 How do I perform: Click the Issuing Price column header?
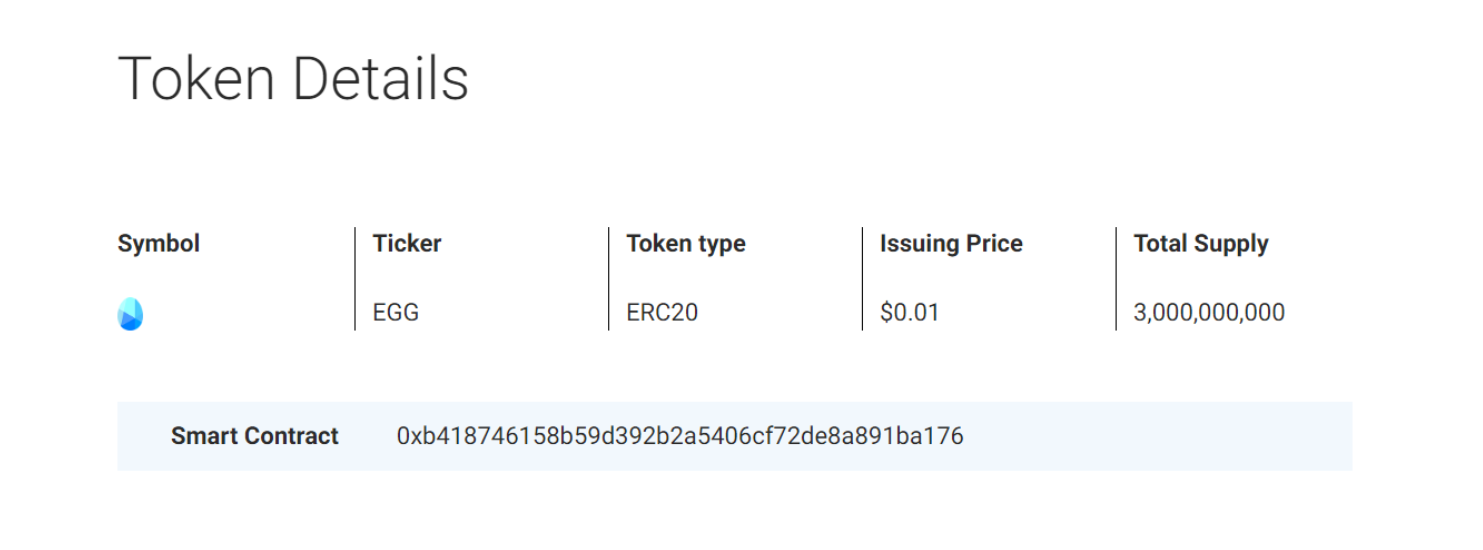[x=951, y=244]
